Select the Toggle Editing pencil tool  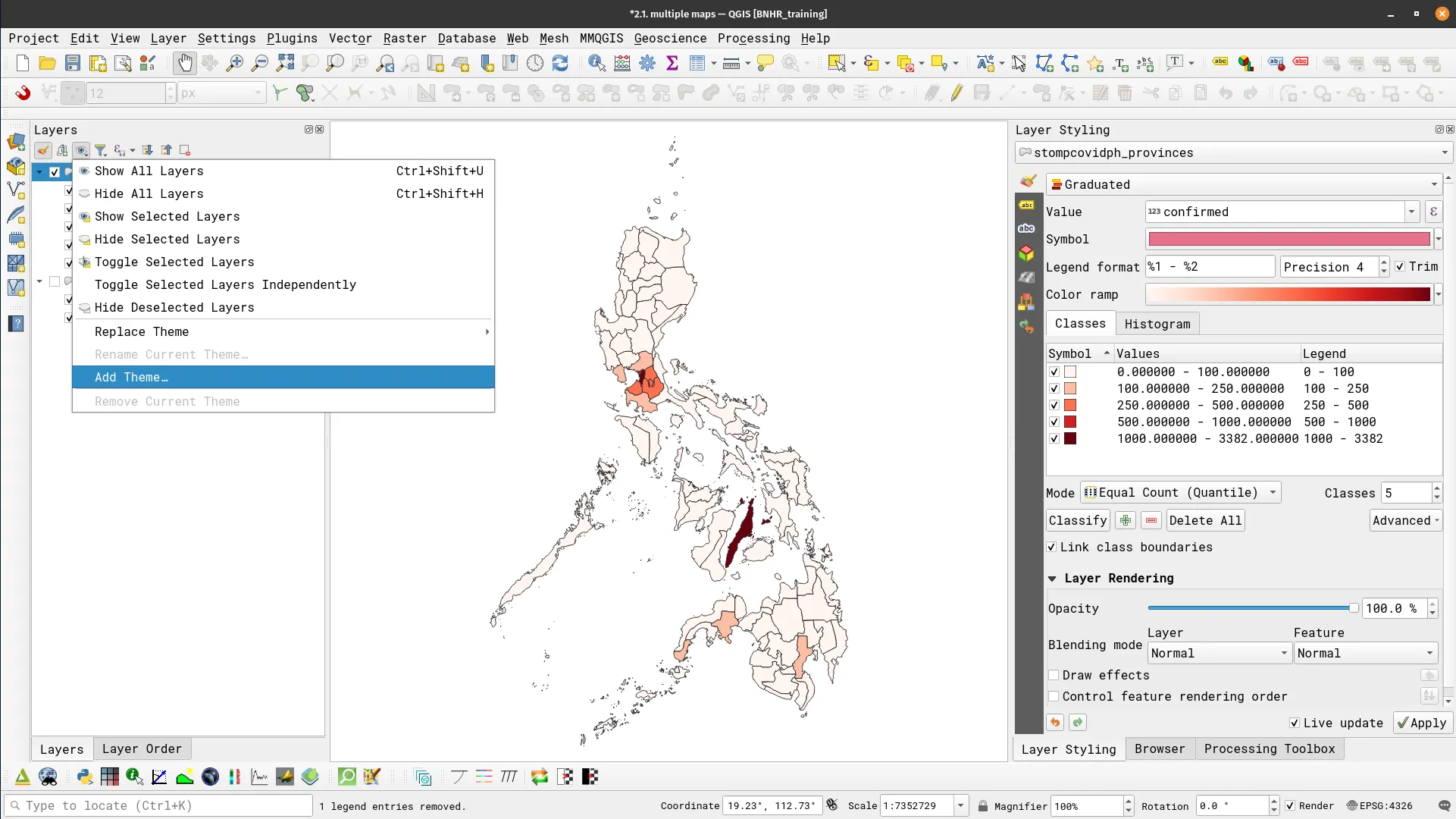click(x=957, y=93)
